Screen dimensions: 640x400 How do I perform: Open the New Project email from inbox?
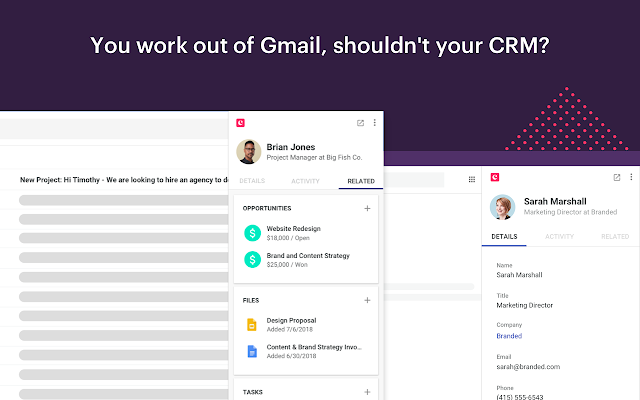point(124,180)
